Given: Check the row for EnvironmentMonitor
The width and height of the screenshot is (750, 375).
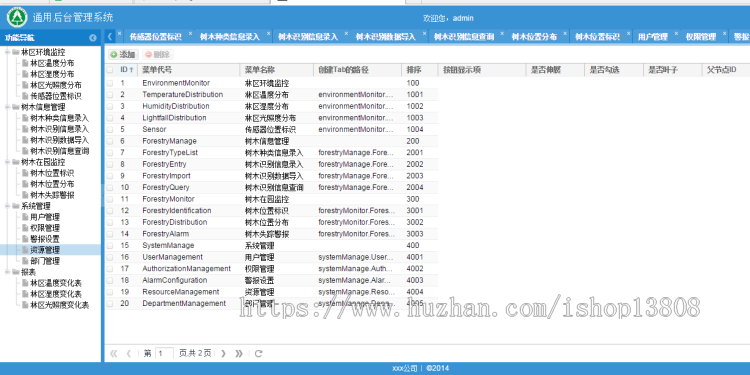Looking at the screenshot, I should pyautogui.click(x=110, y=83).
